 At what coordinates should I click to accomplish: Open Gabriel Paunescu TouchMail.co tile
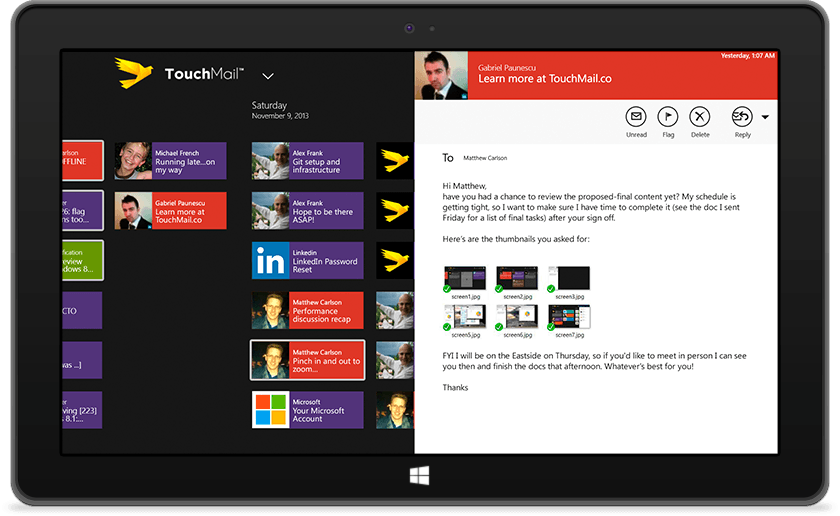pos(170,211)
